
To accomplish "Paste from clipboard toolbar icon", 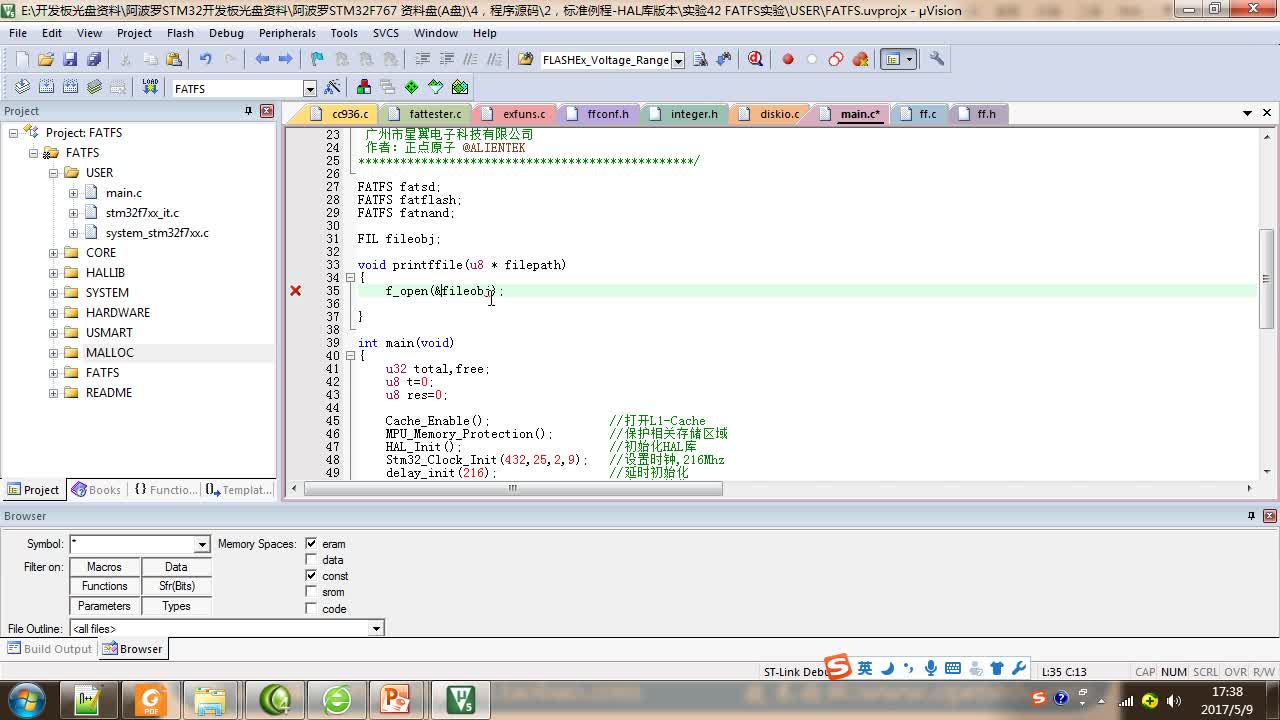I will pyautogui.click(x=174, y=59).
